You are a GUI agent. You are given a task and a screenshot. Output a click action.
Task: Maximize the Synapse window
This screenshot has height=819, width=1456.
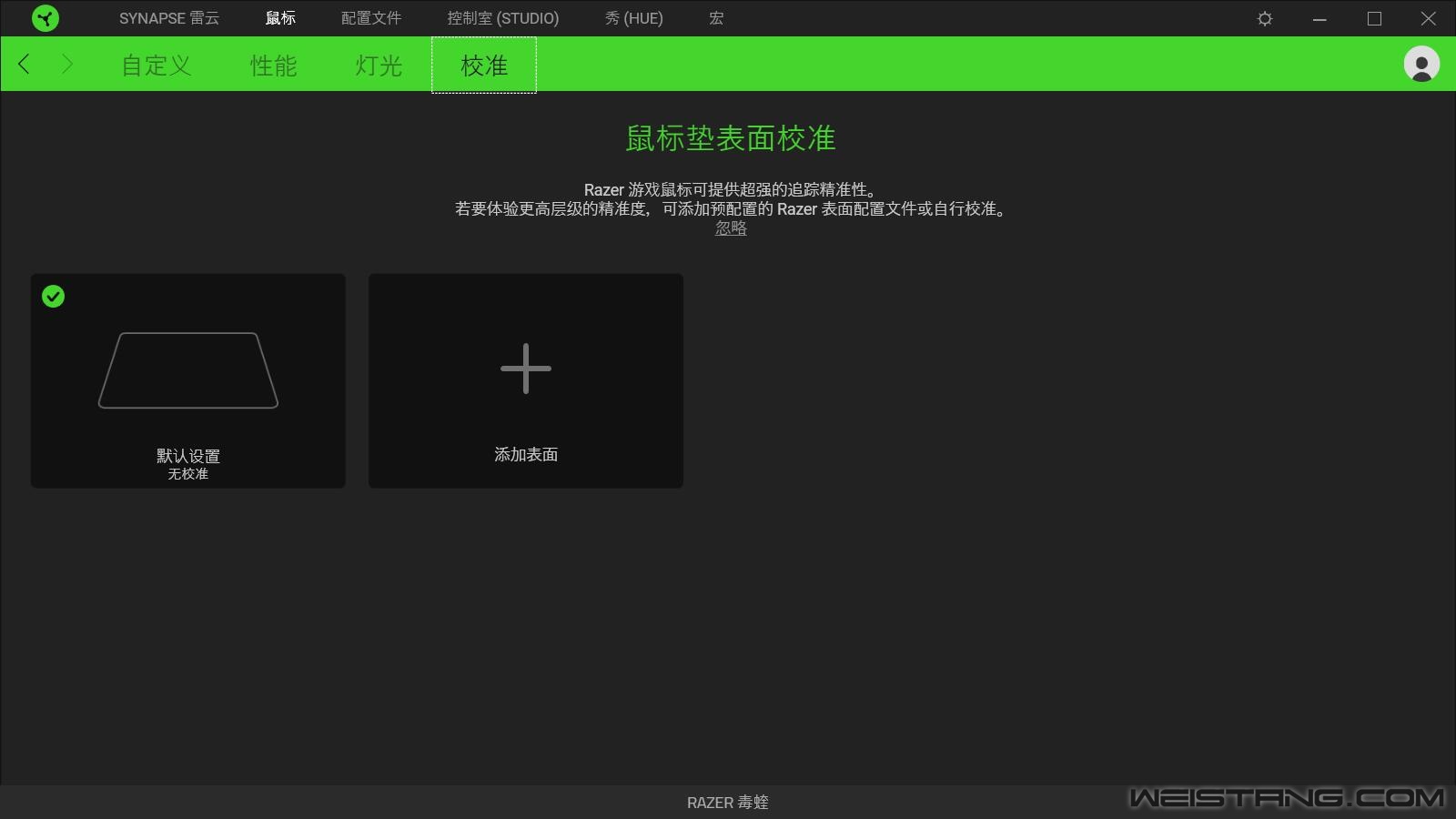click(x=1374, y=18)
